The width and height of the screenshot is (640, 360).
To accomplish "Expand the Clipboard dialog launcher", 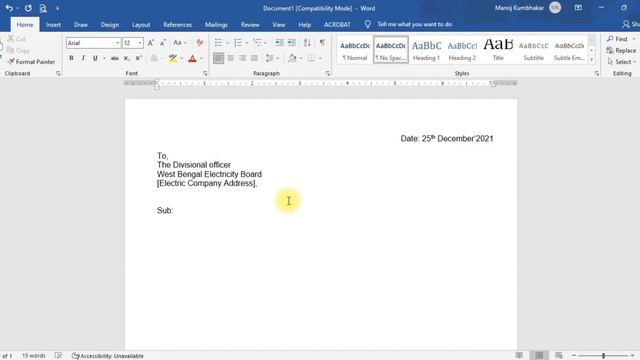I will pyautogui.click(x=58, y=73).
